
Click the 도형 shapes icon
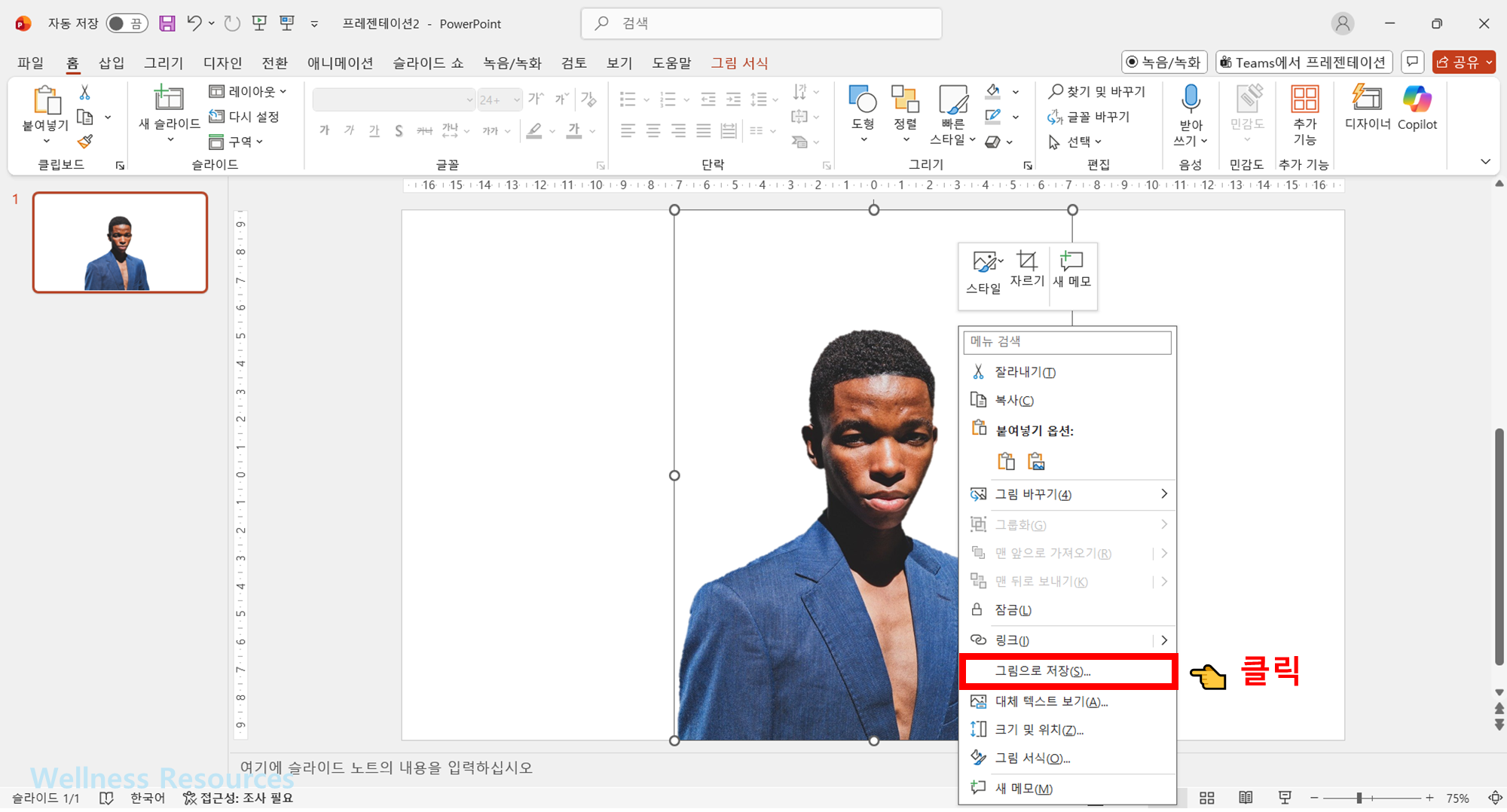[863, 99]
